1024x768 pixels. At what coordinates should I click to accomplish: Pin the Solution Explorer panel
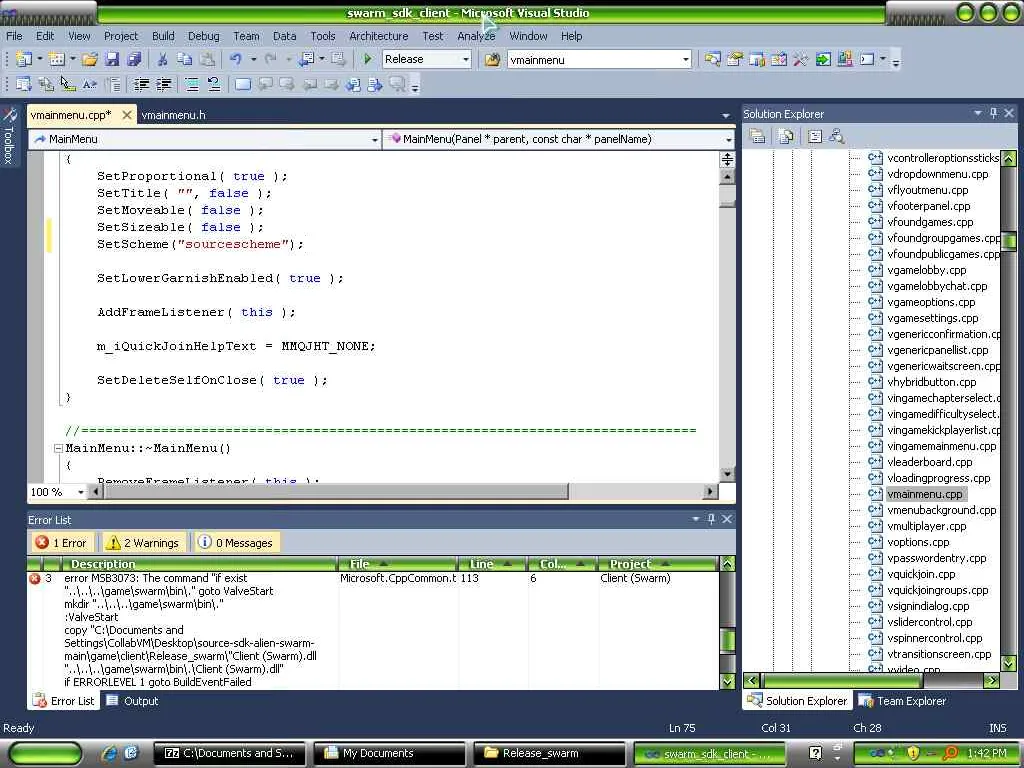click(993, 113)
